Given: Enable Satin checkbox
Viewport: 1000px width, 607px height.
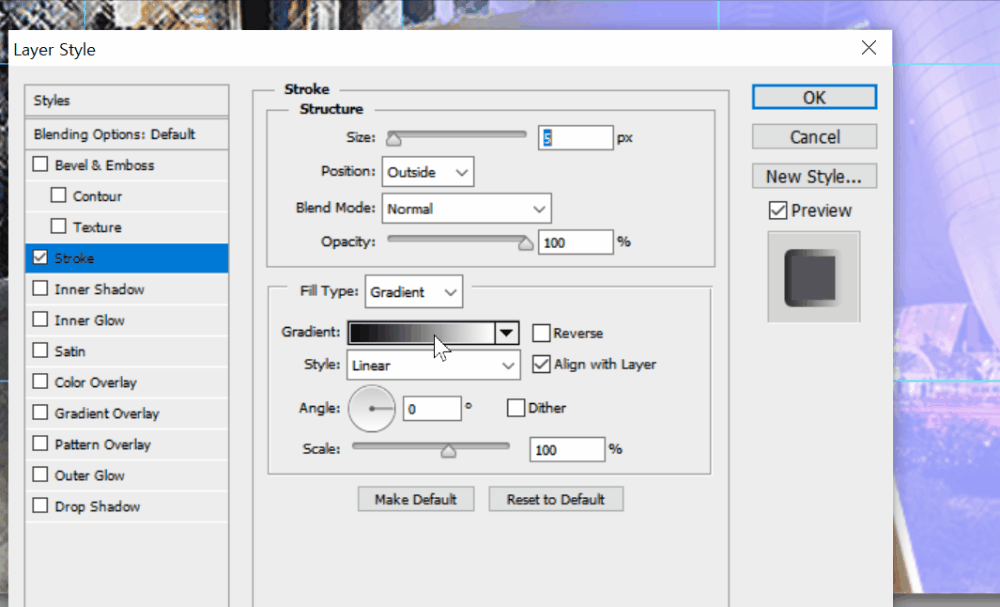Looking at the screenshot, I should click(x=40, y=351).
